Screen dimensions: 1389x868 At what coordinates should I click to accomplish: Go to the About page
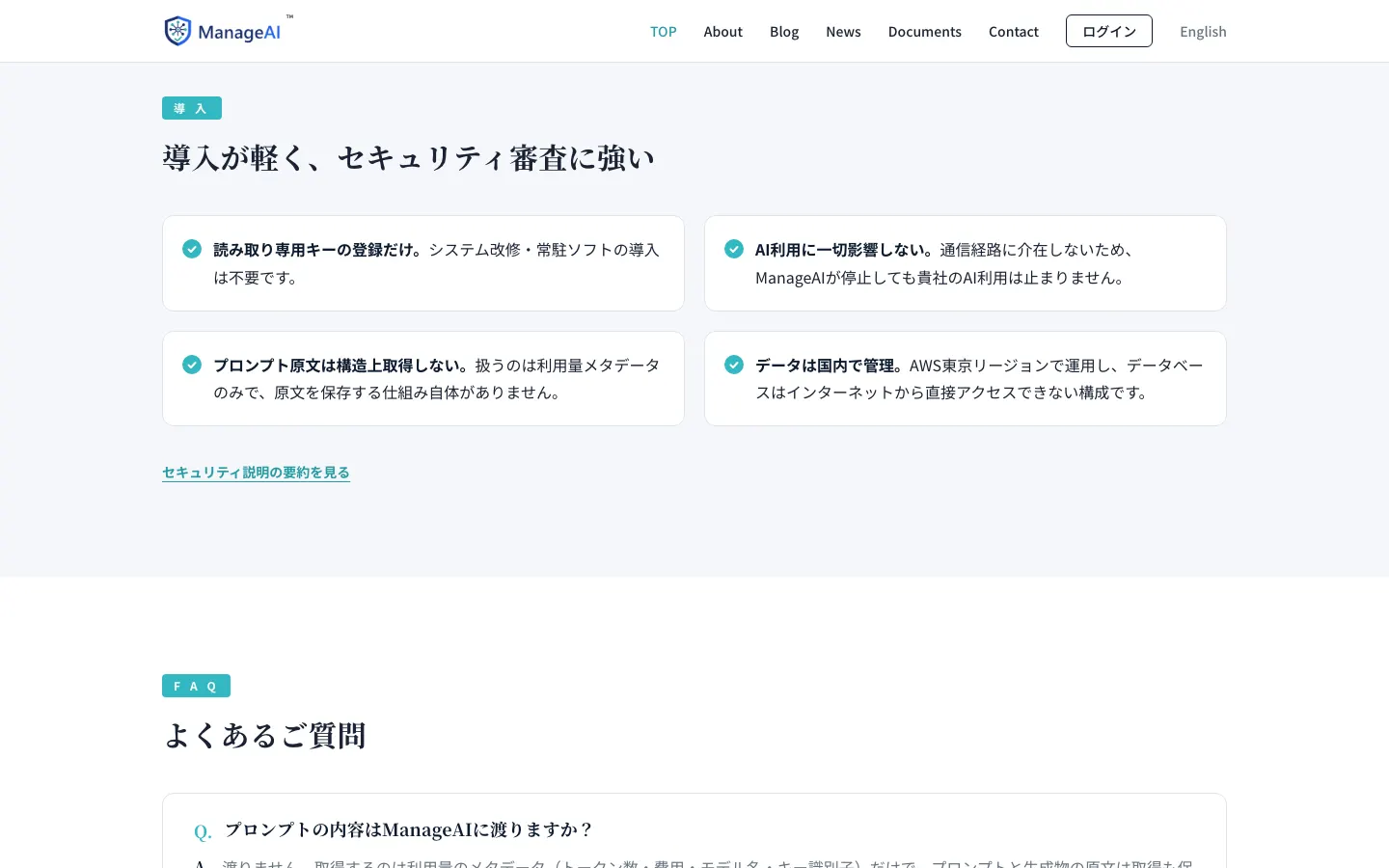(722, 32)
